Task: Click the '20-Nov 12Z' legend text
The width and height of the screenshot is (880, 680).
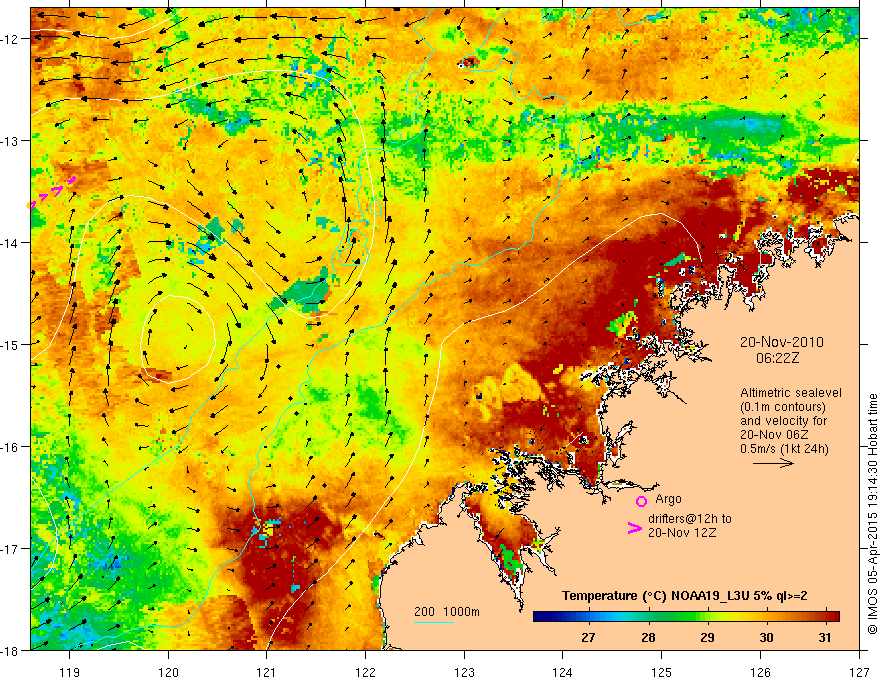Action: pyautogui.click(x=682, y=533)
